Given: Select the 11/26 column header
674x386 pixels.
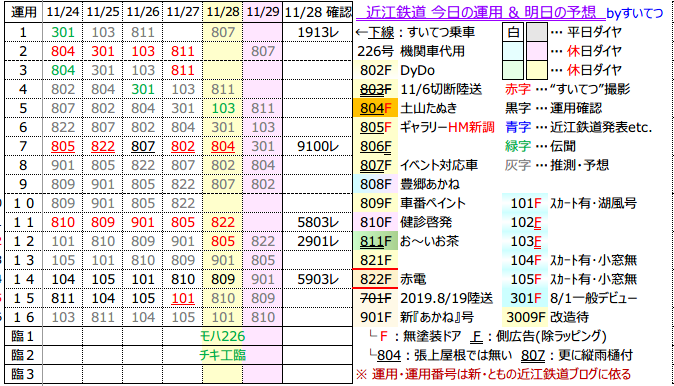Looking at the screenshot, I should click(x=143, y=12).
